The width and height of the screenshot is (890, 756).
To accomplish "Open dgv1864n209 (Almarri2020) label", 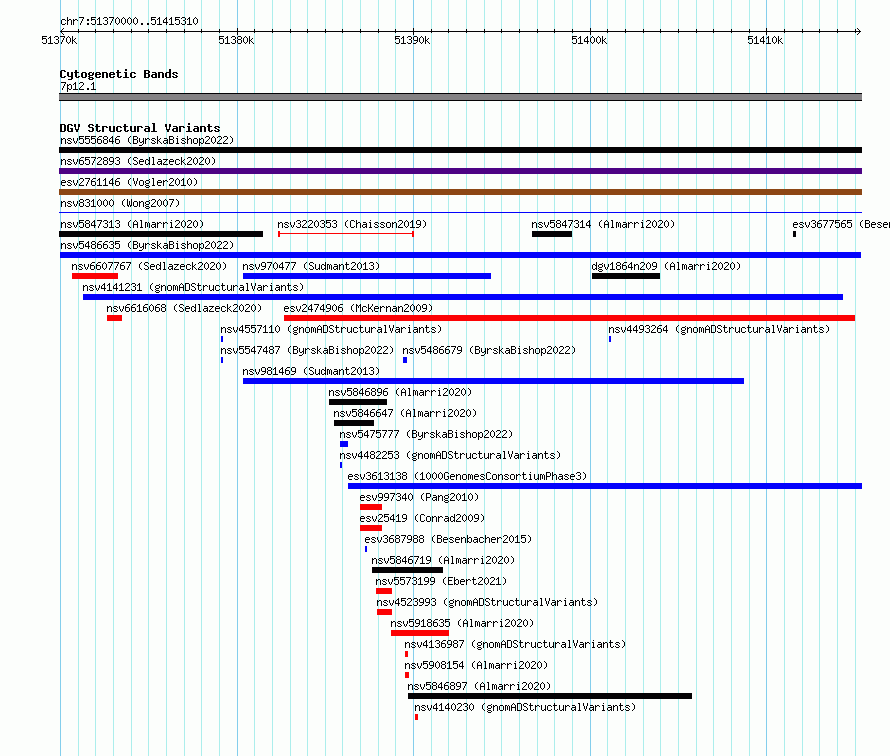I will tap(666, 266).
